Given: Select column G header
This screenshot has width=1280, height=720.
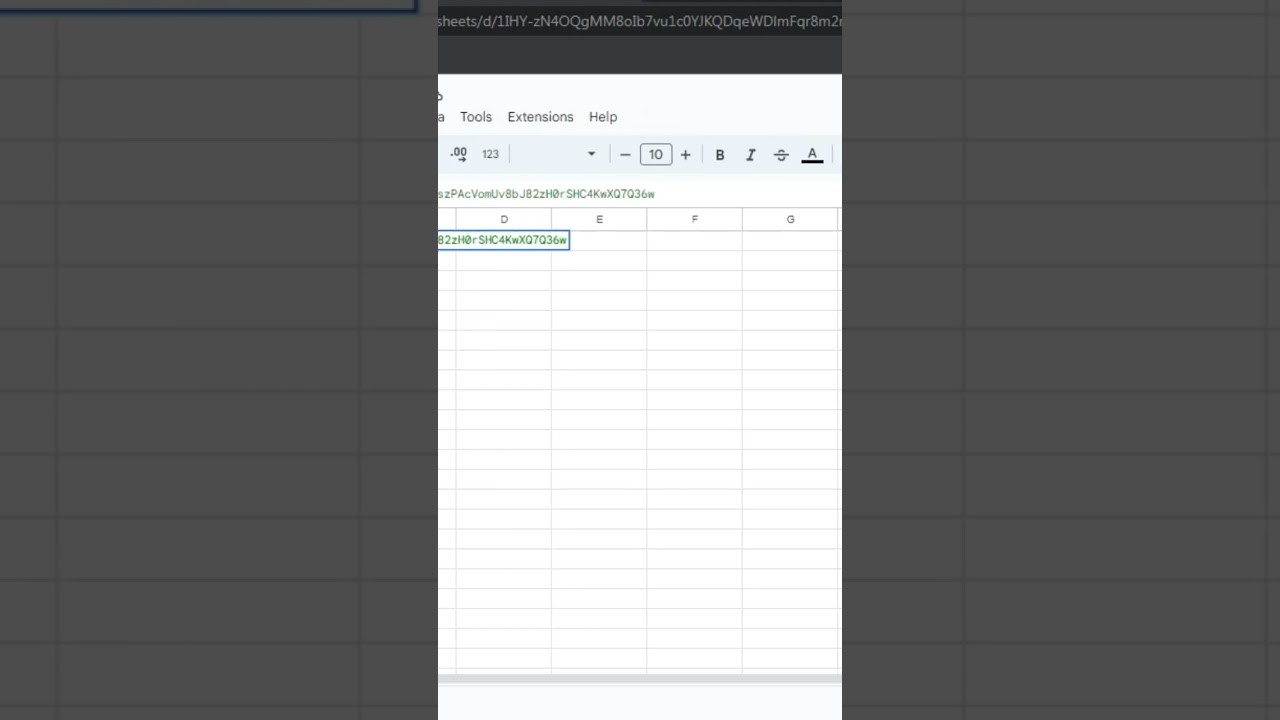Looking at the screenshot, I should tap(790, 219).
